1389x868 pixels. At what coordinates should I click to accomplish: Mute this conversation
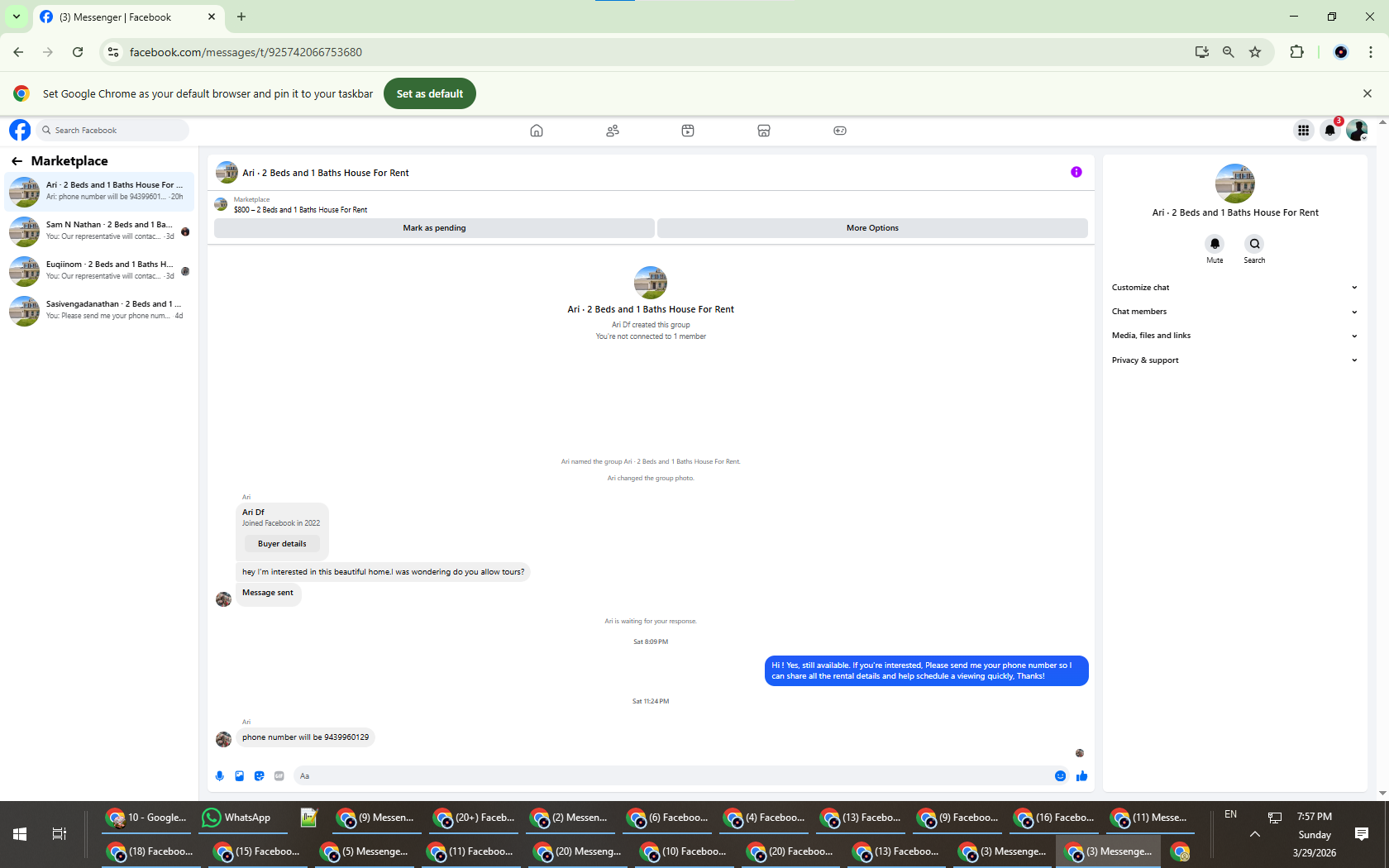tap(1215, 244)
